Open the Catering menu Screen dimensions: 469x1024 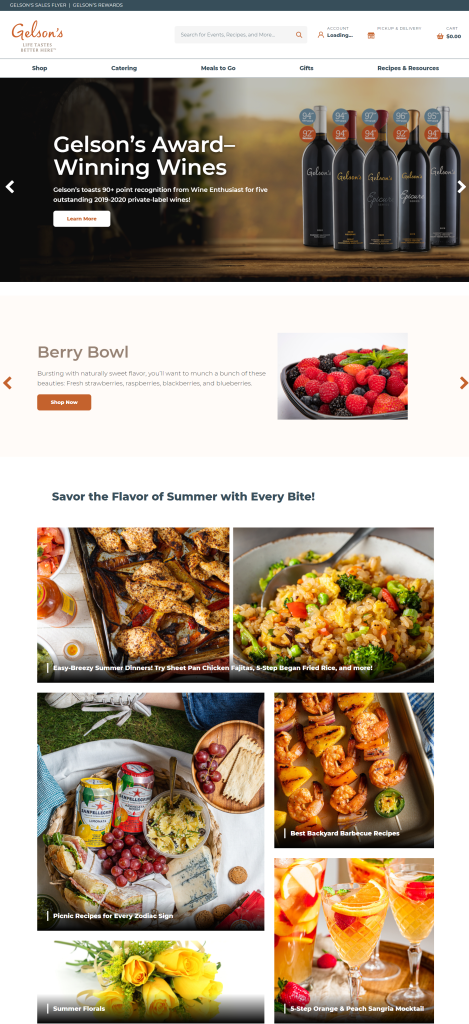(124, 68)
